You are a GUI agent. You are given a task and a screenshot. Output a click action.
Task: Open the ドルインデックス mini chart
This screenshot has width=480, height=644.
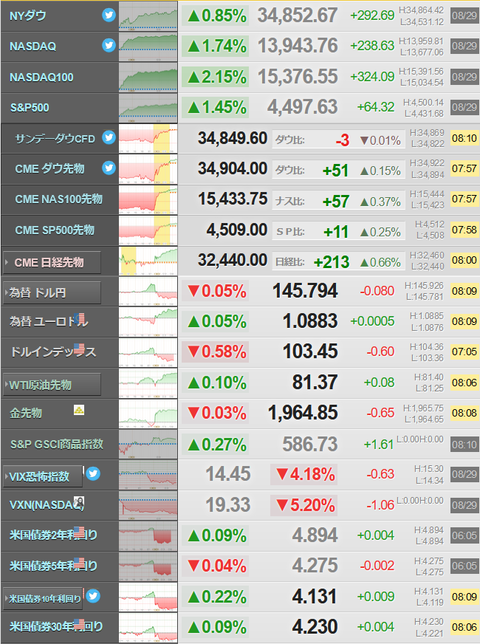pyautogui.click(x=148, y=353)
